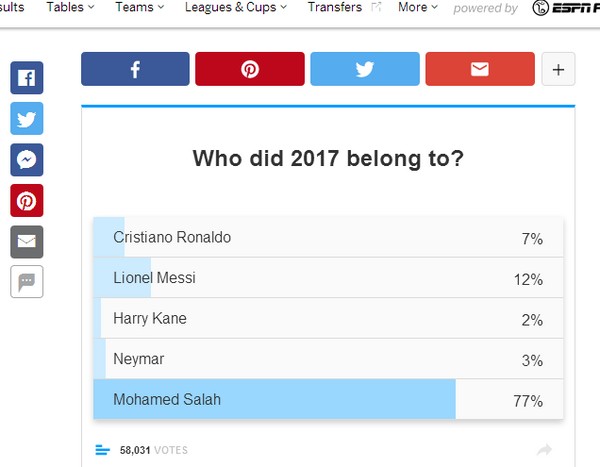Email the article from the sidebar envelope
The height and width of the screenshot is (467, 600).
point(27,242)
